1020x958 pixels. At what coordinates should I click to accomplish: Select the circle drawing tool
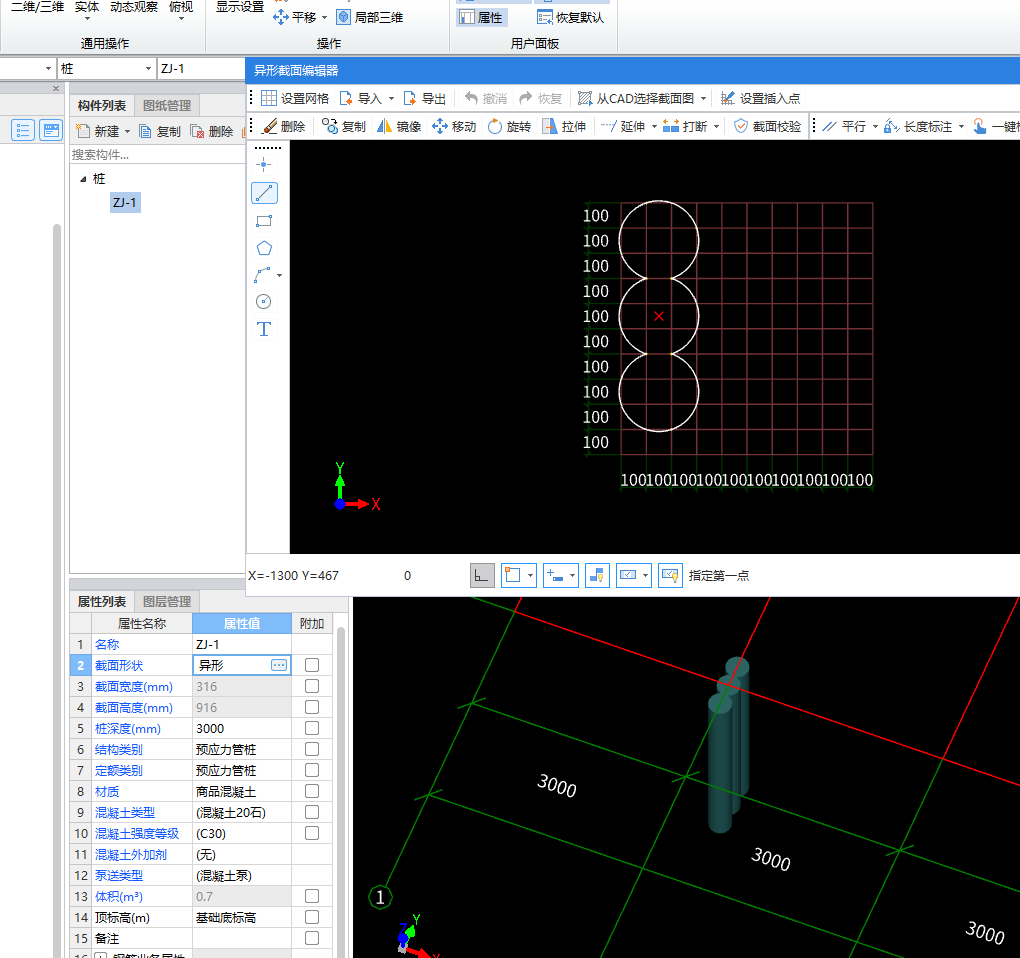263,301
